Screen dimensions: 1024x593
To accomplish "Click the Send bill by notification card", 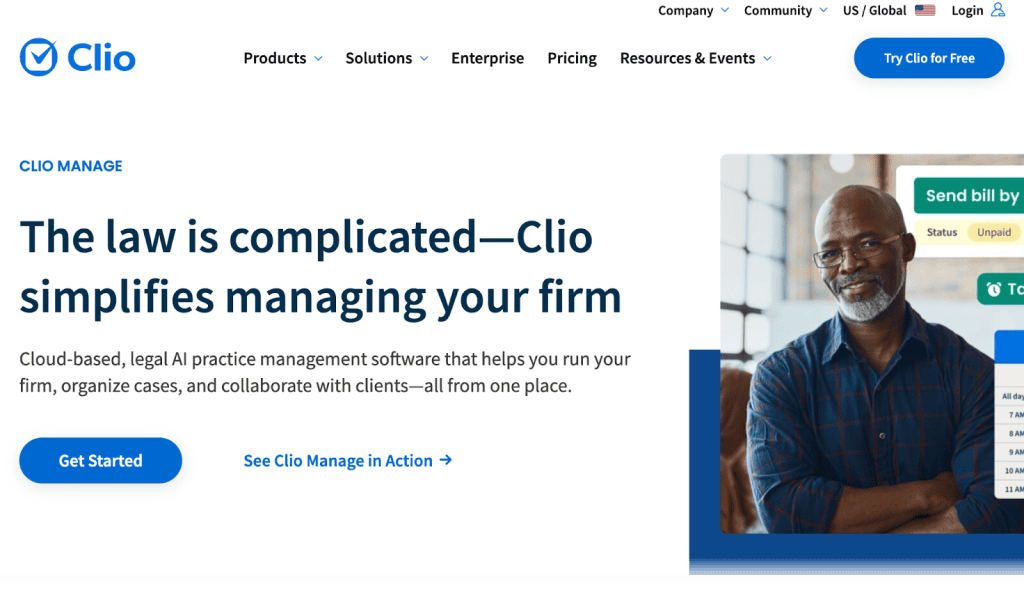I will [970, 195].
